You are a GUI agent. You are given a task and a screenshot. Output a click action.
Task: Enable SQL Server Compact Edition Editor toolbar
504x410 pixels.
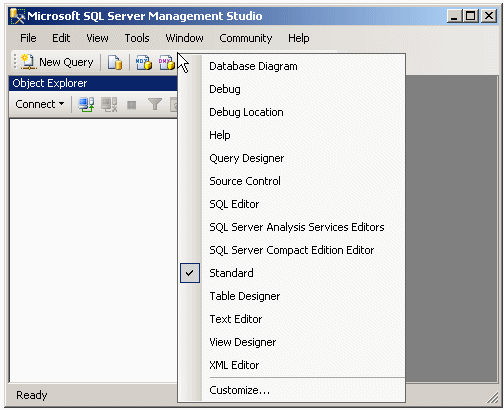pos(292,250)
